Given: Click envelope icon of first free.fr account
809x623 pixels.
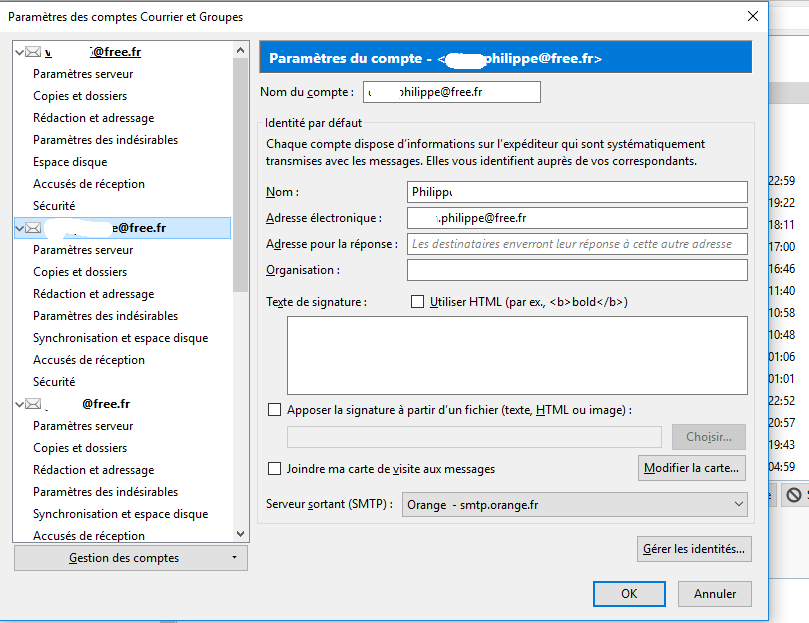Looking at the screenshot, I should [33, 51].
